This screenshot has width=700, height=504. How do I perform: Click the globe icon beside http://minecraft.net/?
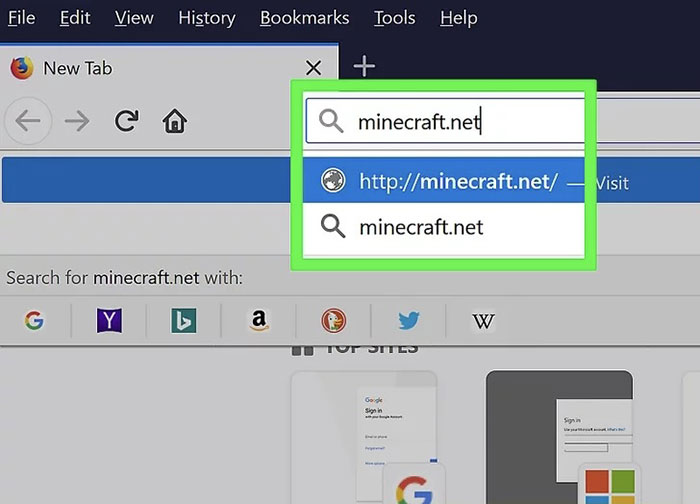tap(333, 180)
